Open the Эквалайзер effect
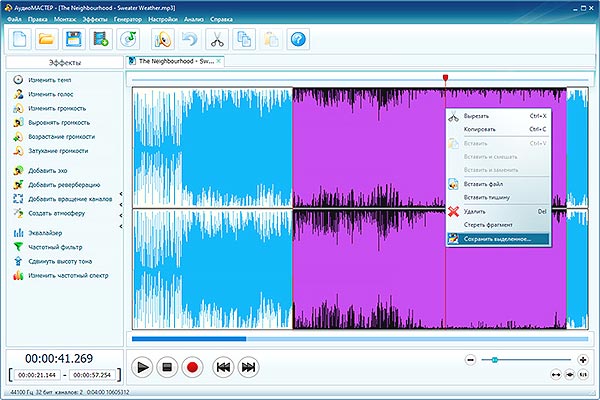Screen dimensions: 600x400 [45, 233]
